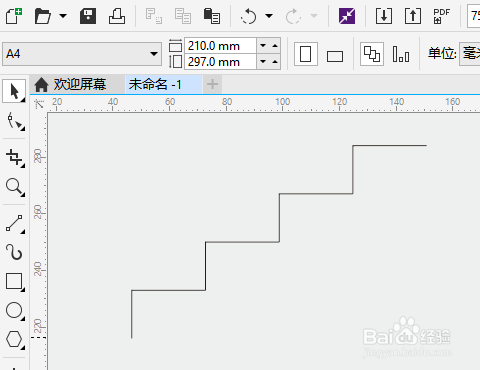This screenshot has width=480, height=370.
Task: Open the units (单位) dropdown
Action: click(x=469, y=54)
